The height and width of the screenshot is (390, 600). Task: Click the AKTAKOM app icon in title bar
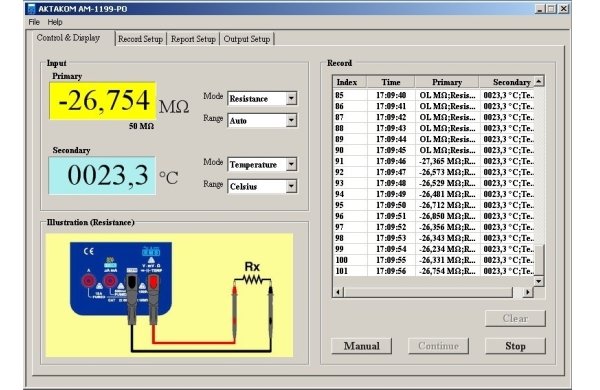[31, 8]
